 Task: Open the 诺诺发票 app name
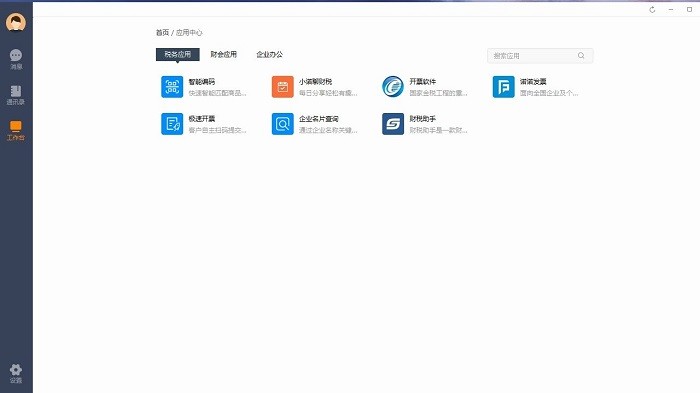(x=533, y=82)
